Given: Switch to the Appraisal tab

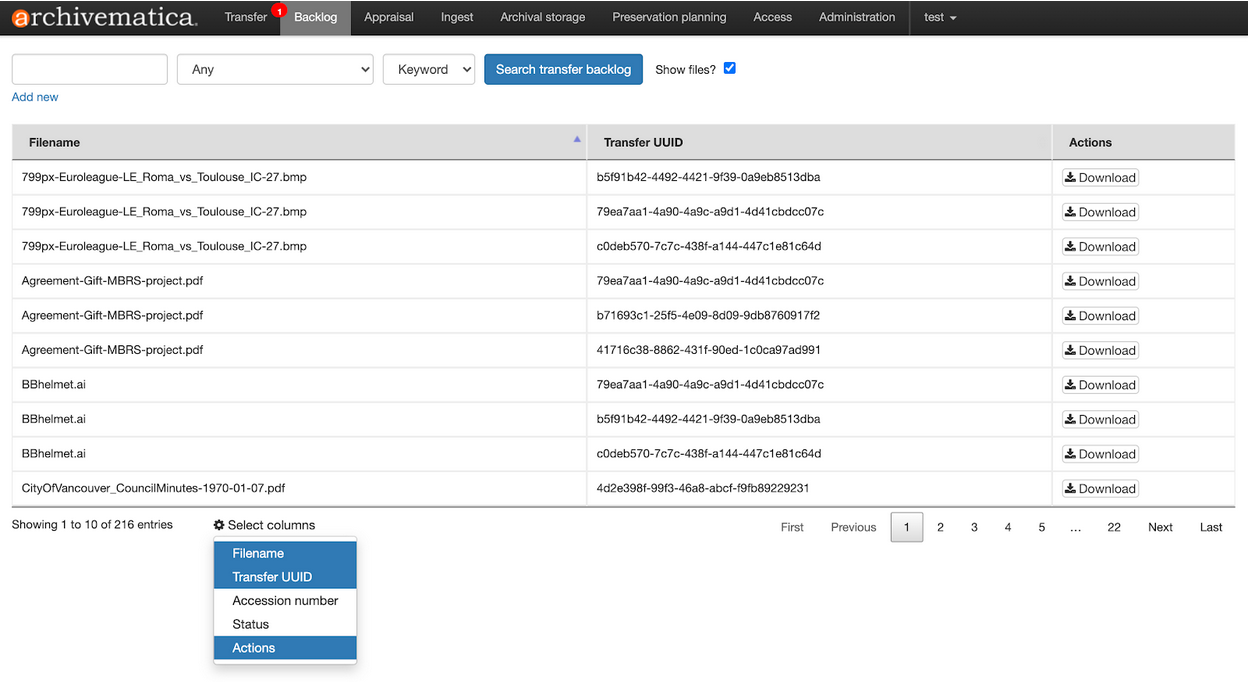Looking at the screenshot, I should [x=389, y=17].
